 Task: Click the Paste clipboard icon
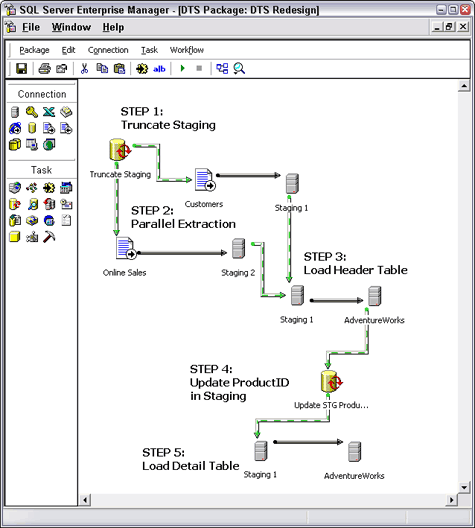pyautogui.click(x=119, y=69)
